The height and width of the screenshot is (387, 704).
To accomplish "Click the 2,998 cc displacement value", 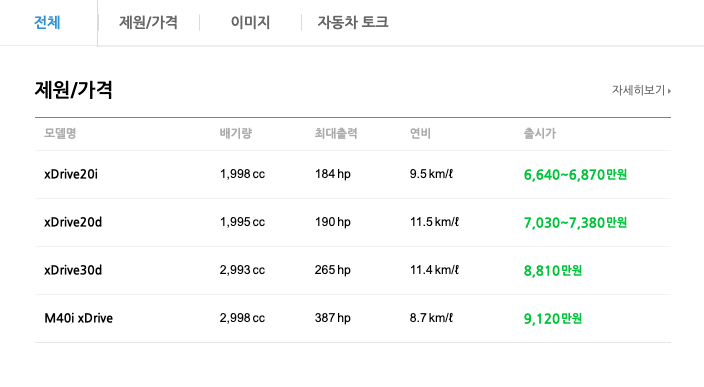I will (242, 318).
